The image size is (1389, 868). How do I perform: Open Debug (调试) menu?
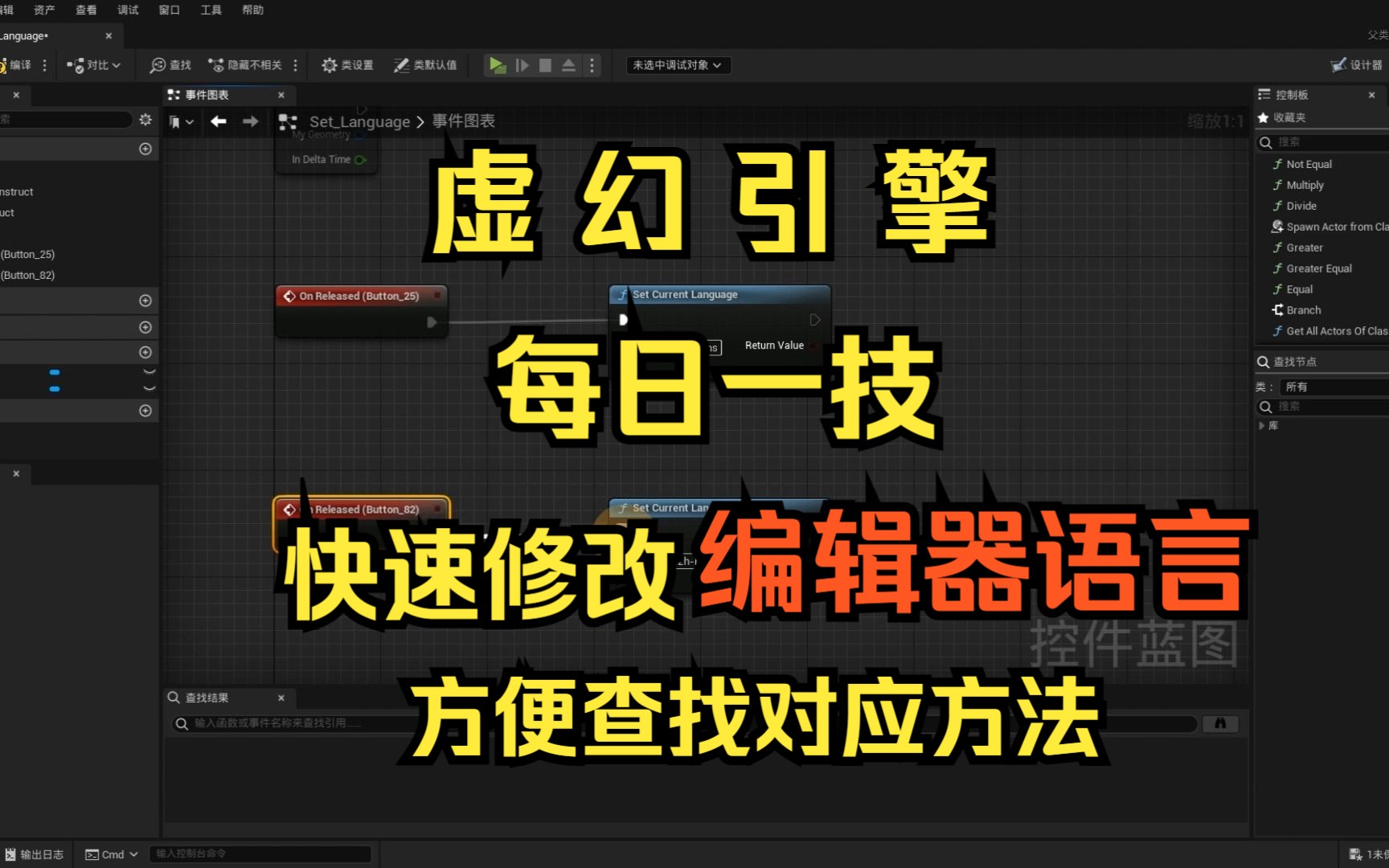128,10
